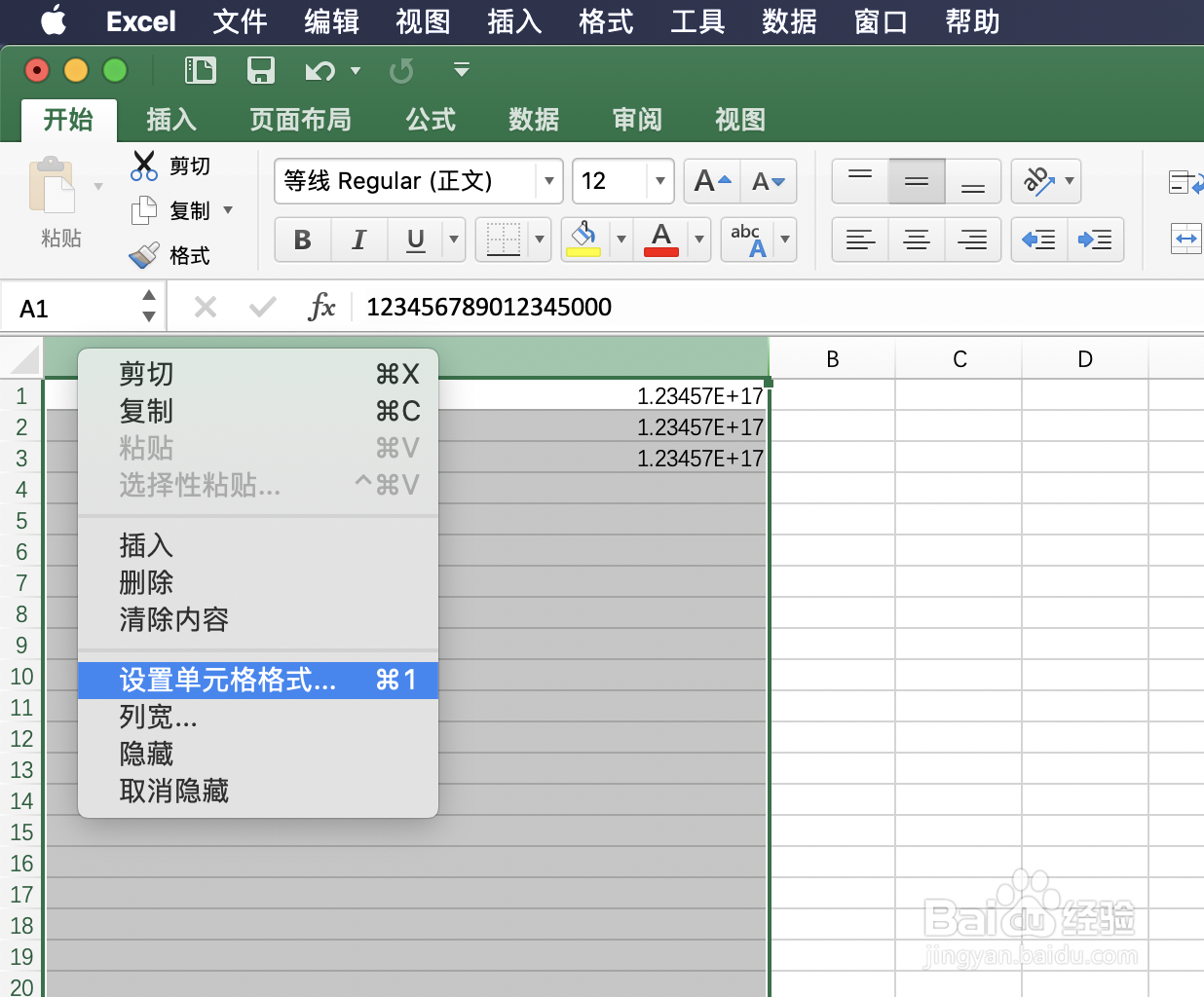Open the 数据 menu in the menu bar

click(x=789, y=21)
